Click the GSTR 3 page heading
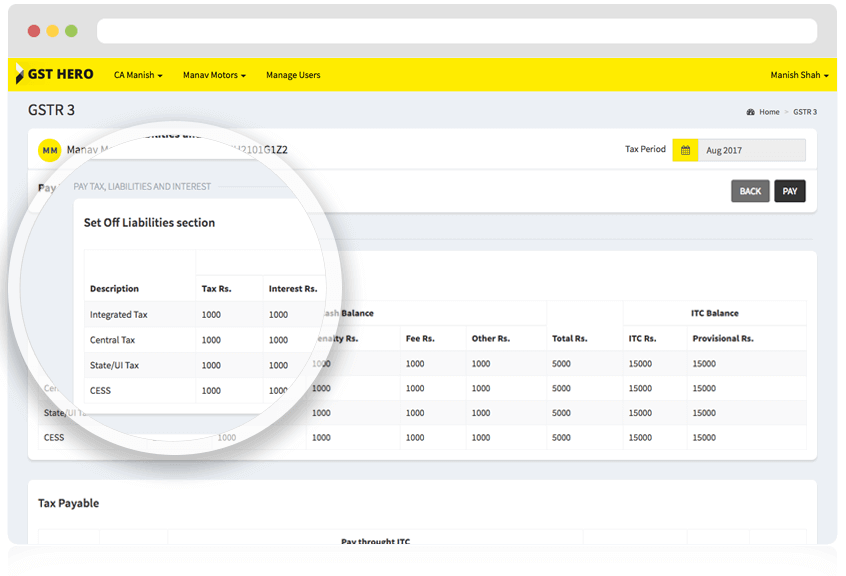The image size is (846, 576). [x=51, y=110]
